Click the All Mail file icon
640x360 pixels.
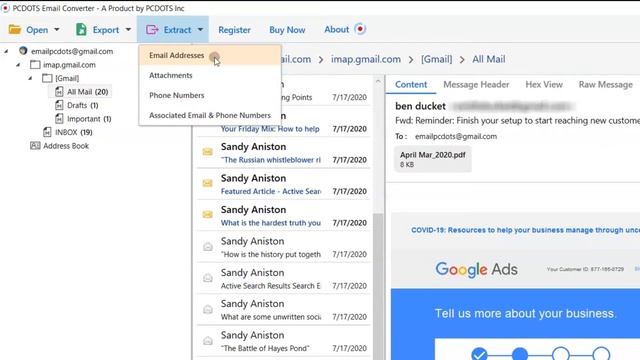point(59,91)
